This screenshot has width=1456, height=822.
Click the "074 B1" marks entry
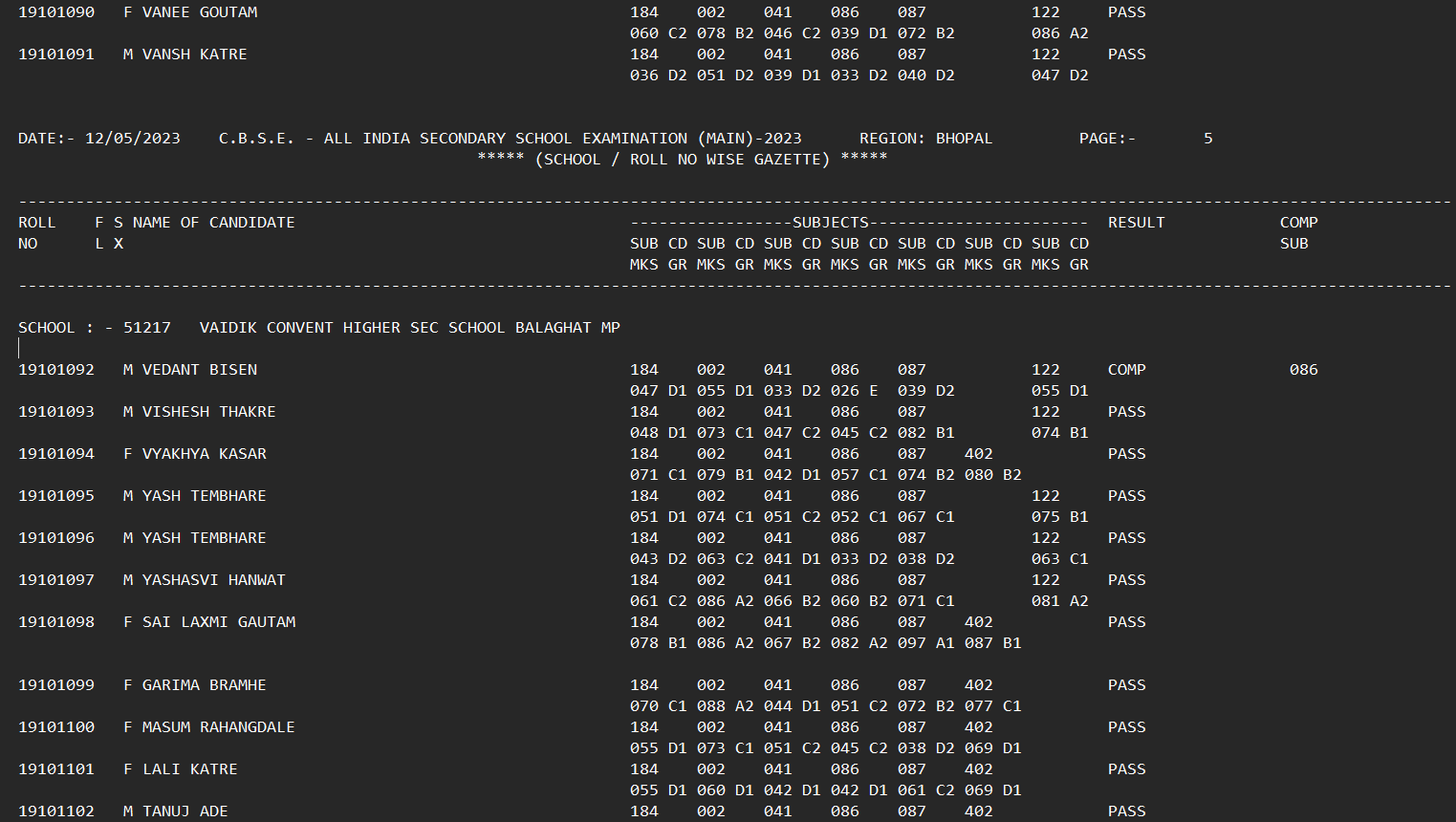(1060, 433)
